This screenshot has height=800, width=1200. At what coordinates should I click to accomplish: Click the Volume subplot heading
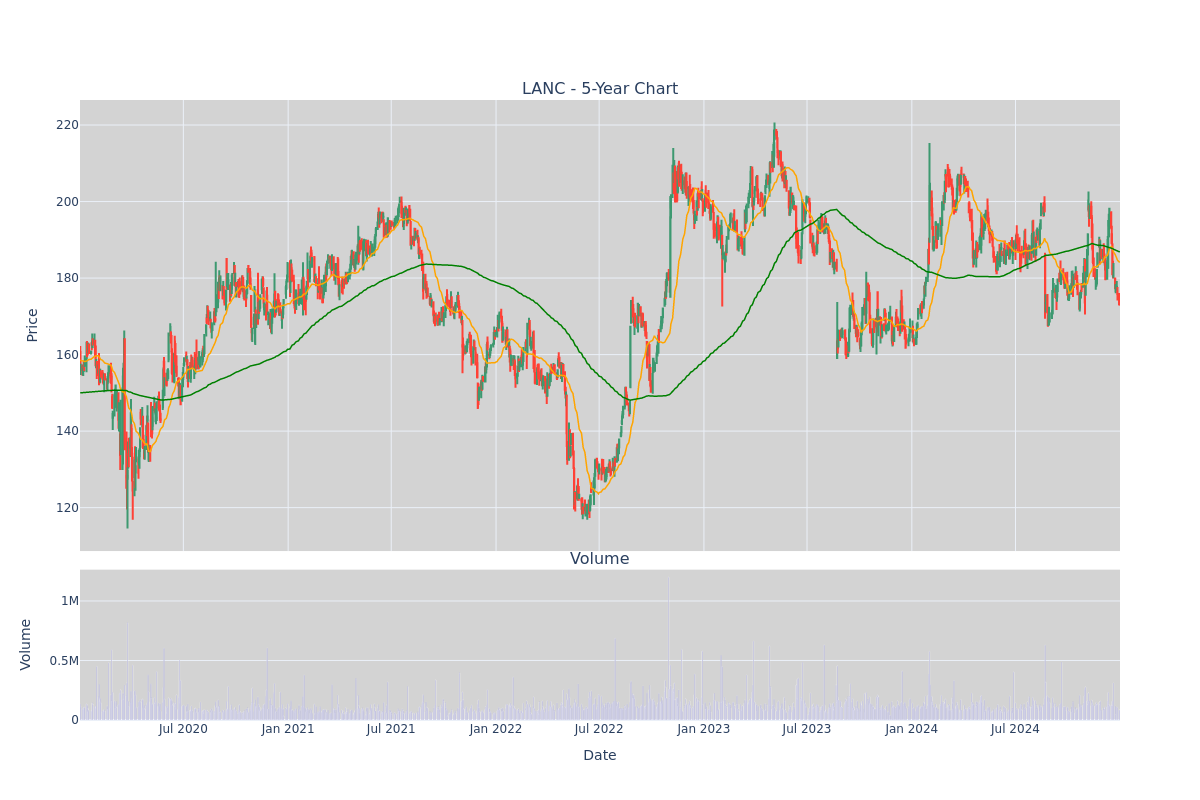point(600,559)
